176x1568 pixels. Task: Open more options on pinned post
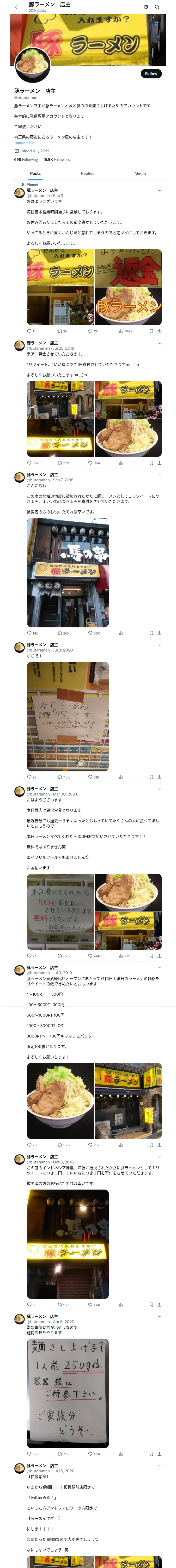coord(160,191)
